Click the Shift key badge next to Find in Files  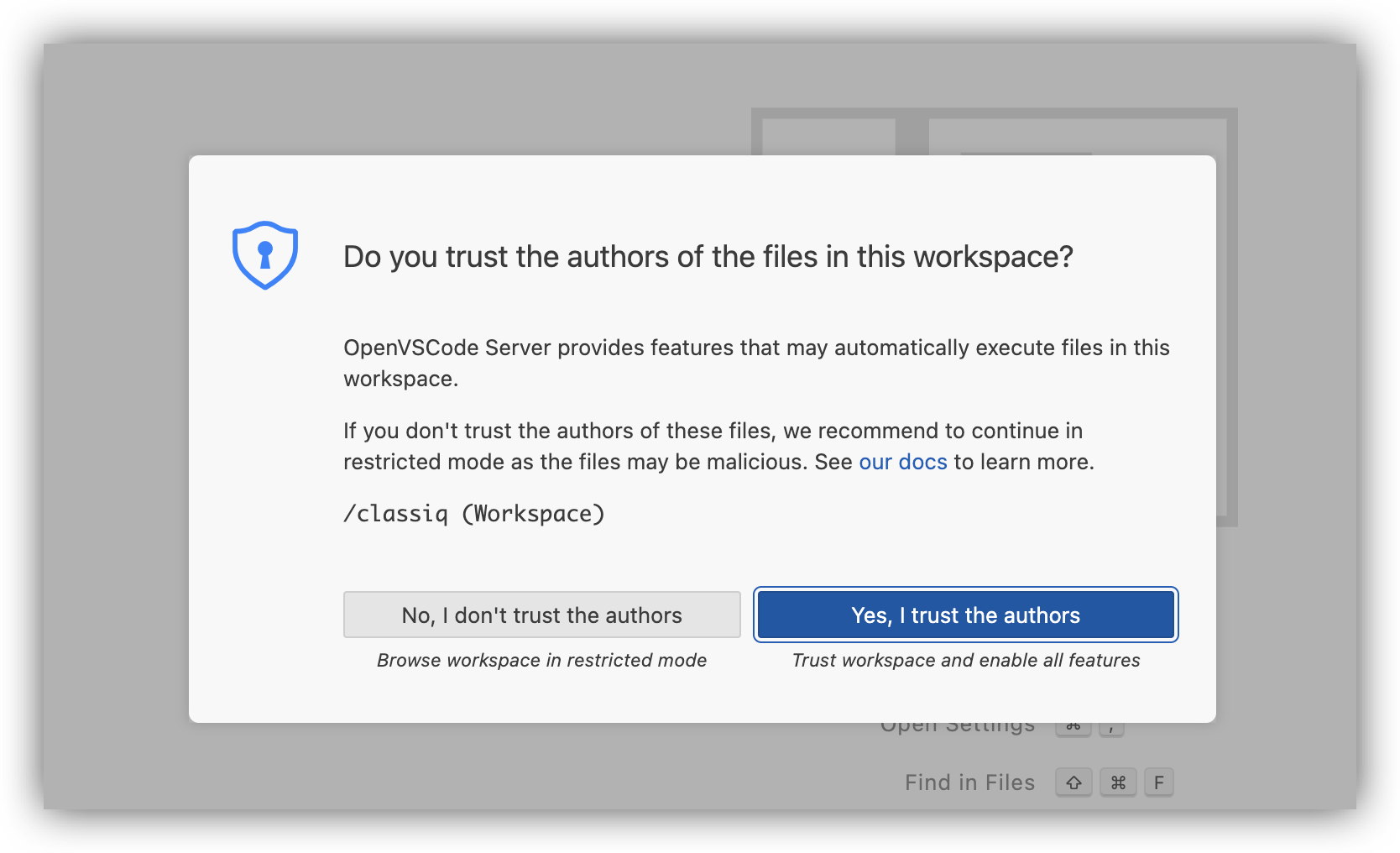pyautogui.click(x=1073, y=782)
